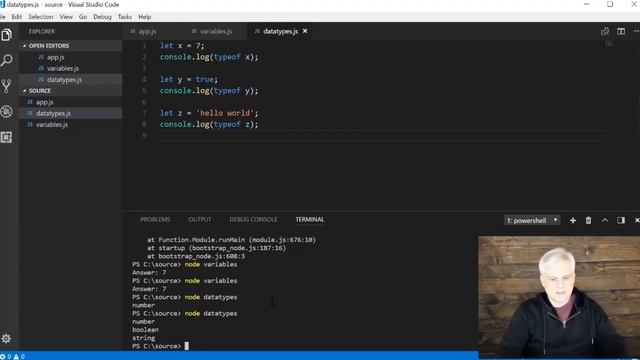Click 'string' output in the terminal
Viewport: 640px width, 360px height.
144,338
